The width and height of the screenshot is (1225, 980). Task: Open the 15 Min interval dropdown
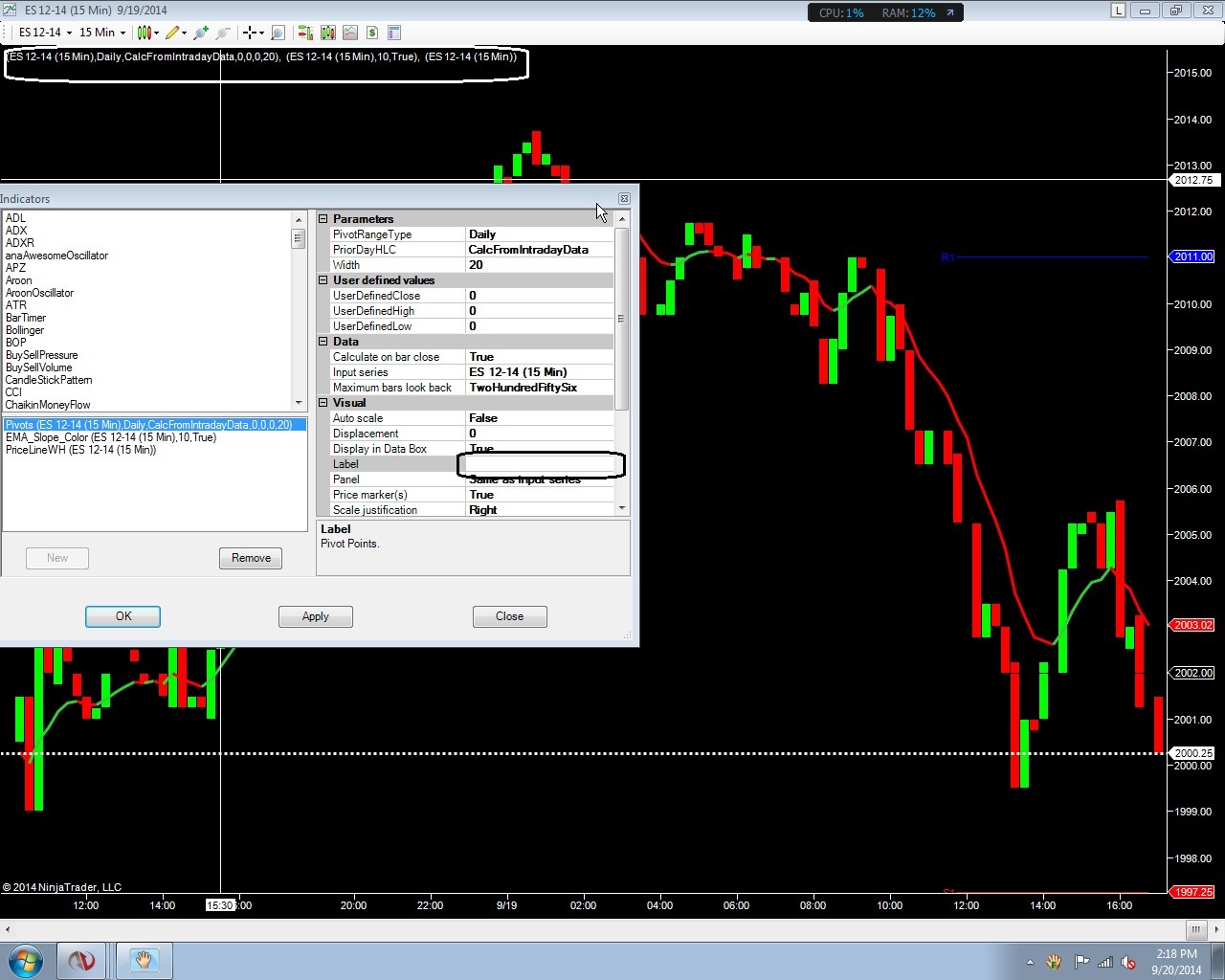point(102,33)
